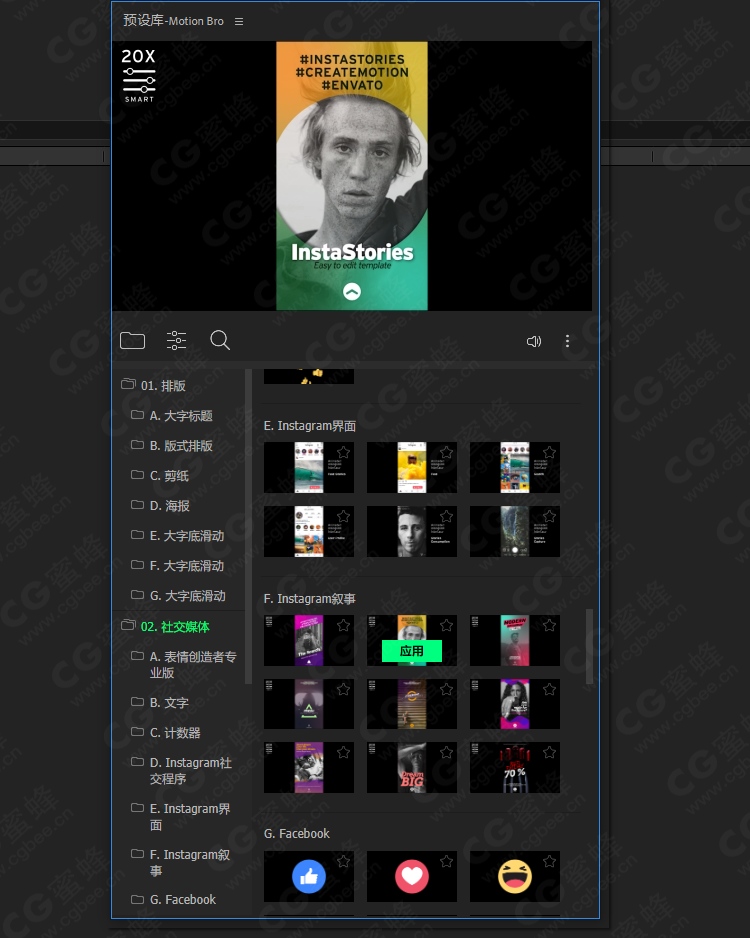Click the G. Facebook section heading
The height and width of the screenshot is (938, 750).
[x=297, y=833]
